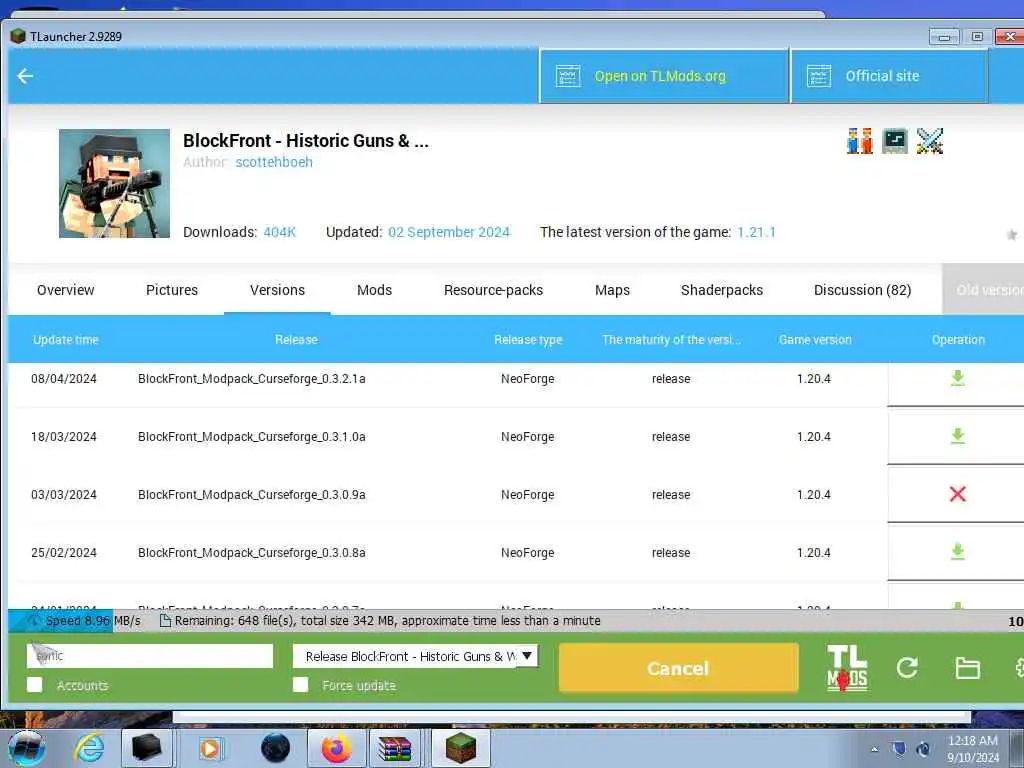The image size is (1024, 768).
Task: Open the game folder icon
Action: [x=967, y=668]
